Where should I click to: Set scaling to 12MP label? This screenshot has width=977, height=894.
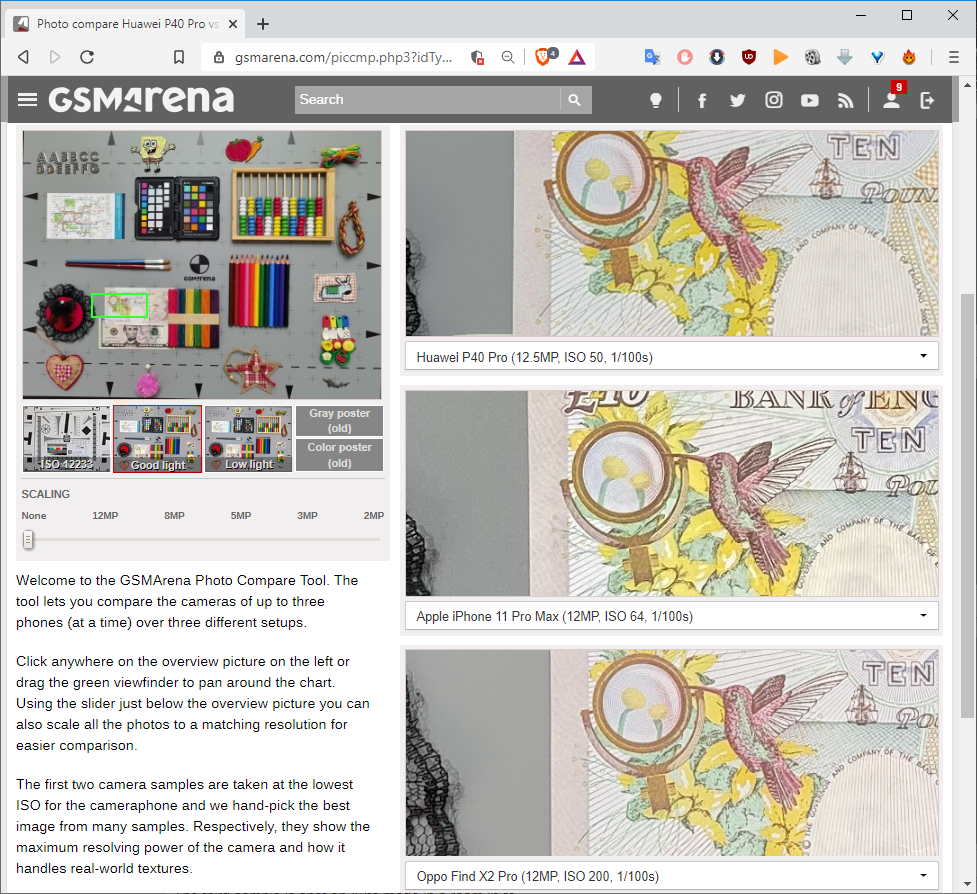pyautogui.click(x=105, y=516)
